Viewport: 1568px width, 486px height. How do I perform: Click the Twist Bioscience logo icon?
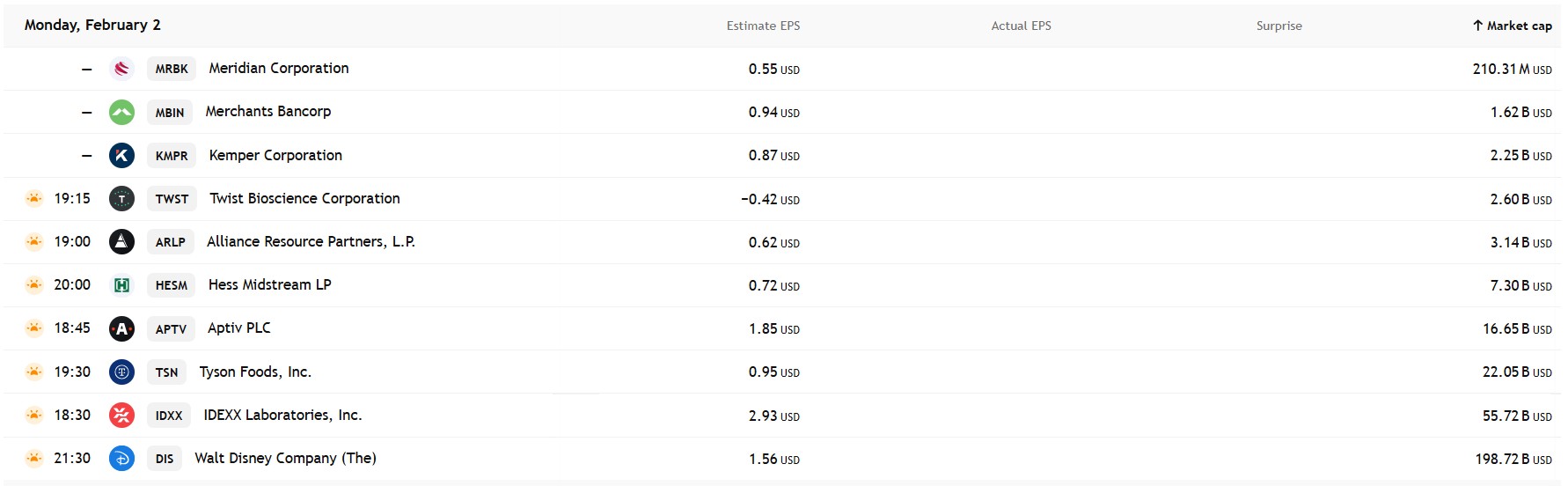pos(121,199)
